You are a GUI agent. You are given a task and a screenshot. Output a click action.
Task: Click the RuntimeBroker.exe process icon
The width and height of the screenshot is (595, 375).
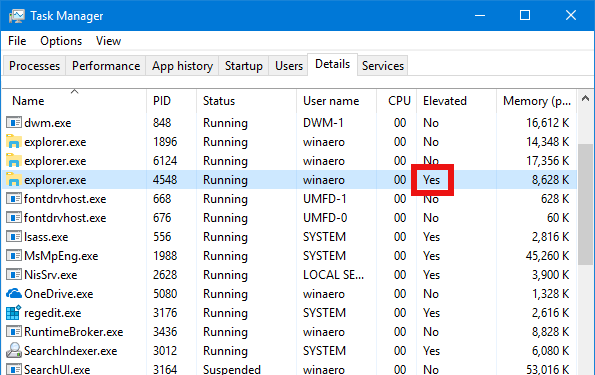pos(14,331)
